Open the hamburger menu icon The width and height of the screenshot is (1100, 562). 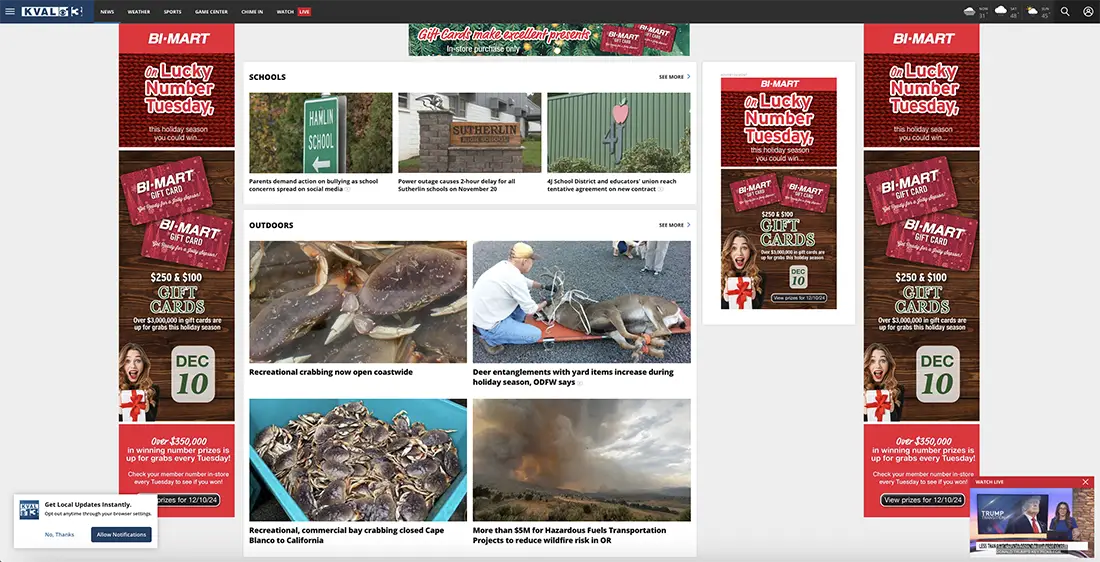click(10, 11)
